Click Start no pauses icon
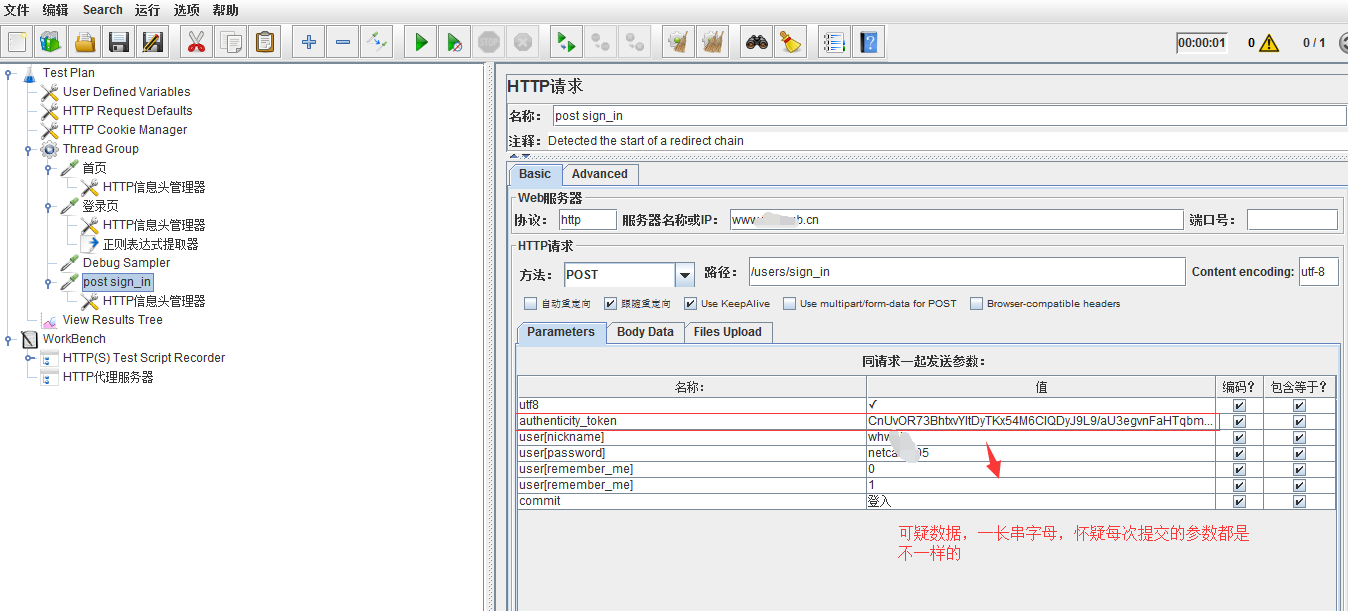This screenshot has width=1348, height=611. pos(455,42)
